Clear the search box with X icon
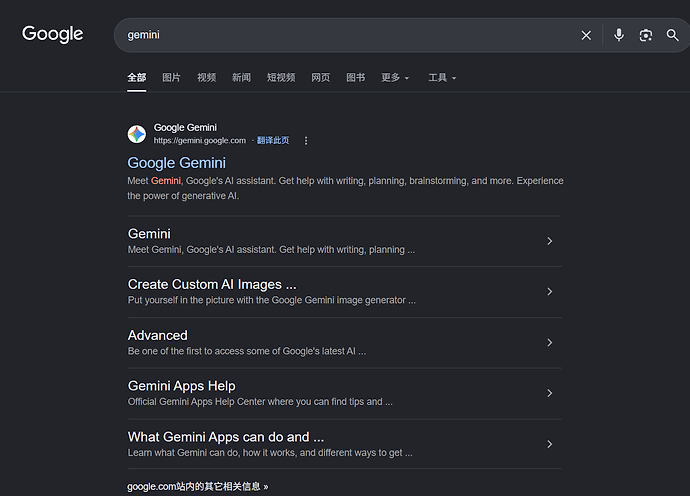690x496 pixels. click(x=586, y=35)
